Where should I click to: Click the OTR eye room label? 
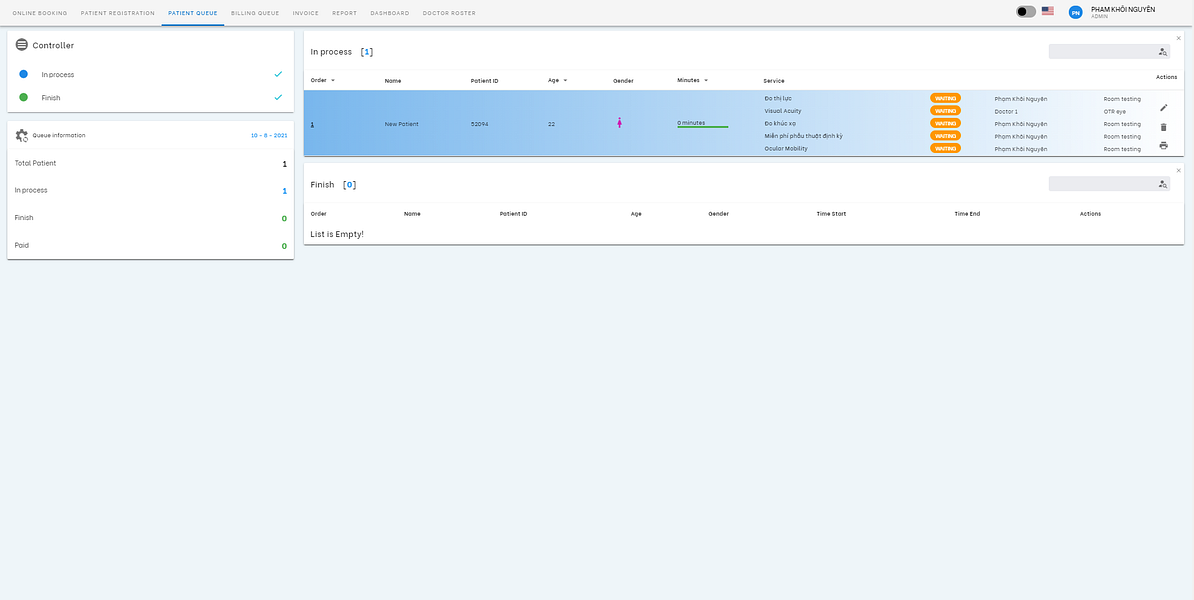[1115, 111]
